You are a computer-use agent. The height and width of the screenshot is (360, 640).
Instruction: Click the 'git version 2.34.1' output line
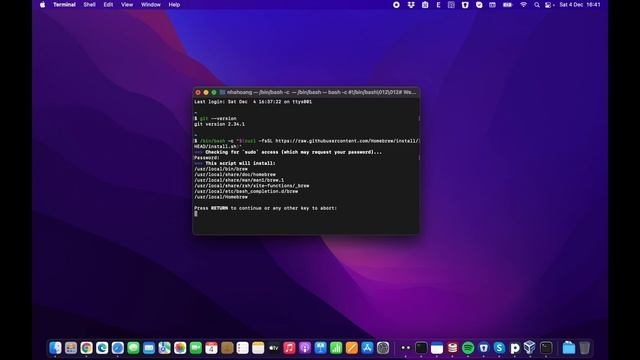[x=219, y=124]
